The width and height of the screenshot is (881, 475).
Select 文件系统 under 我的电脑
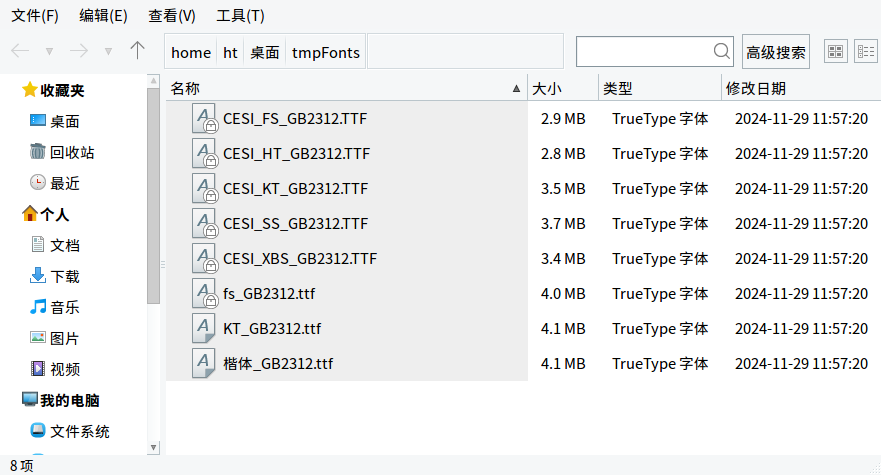[x=70, y=431]
